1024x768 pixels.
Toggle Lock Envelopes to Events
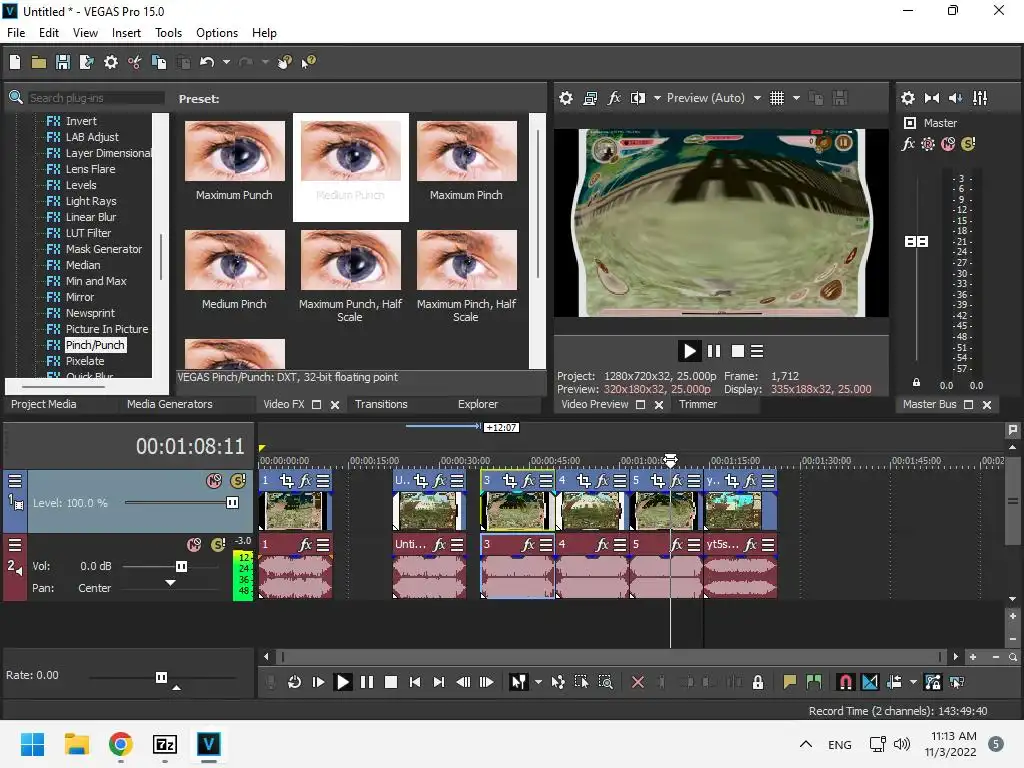tap(933, 682)
